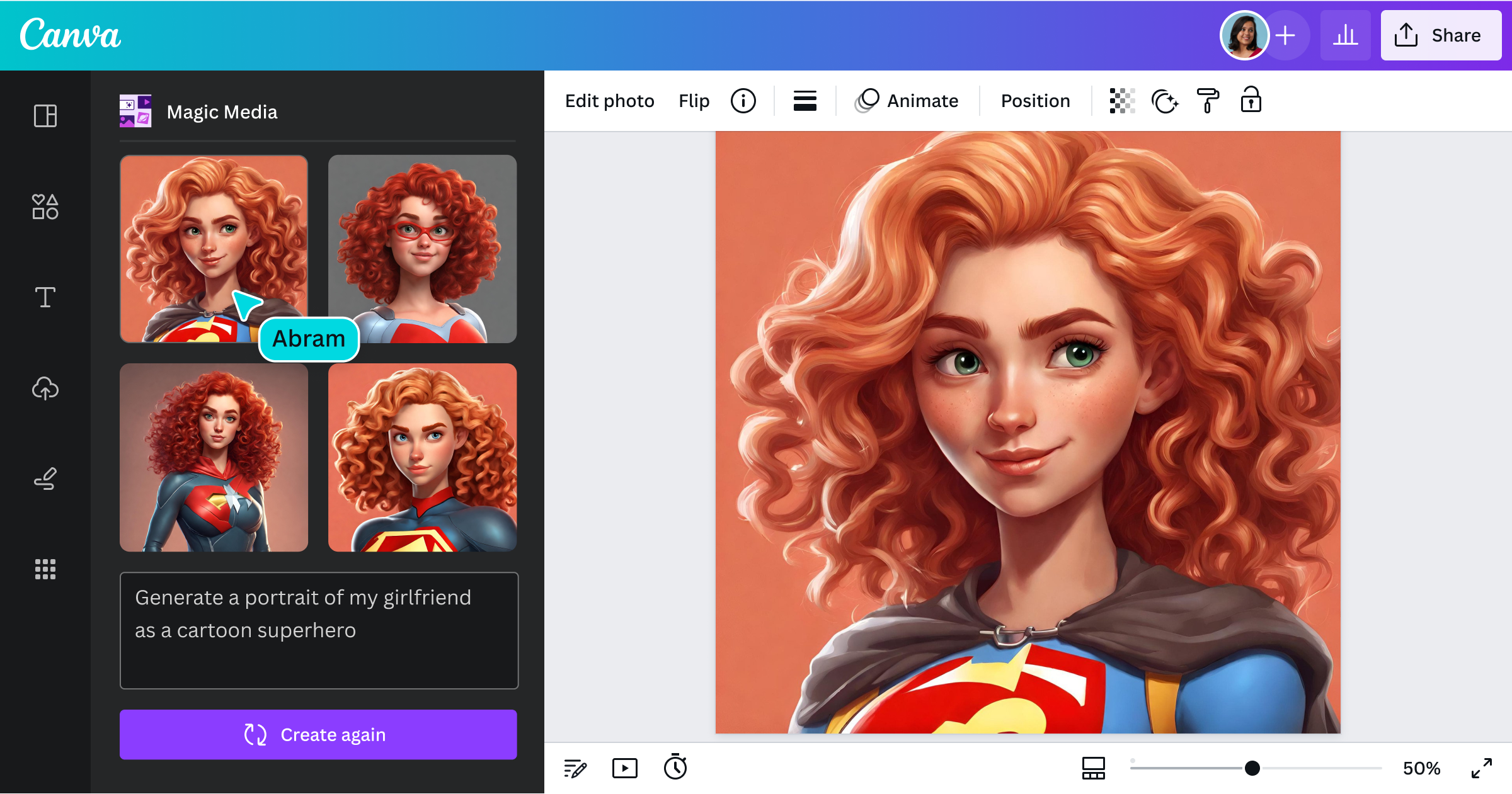1512x794 pixels.
Task: Open the Animate options
Action: coord(907,100)
